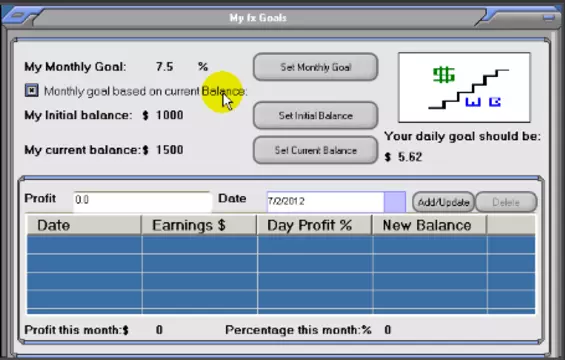
Task: Click the Add/Update button
Action: (444, 202)
